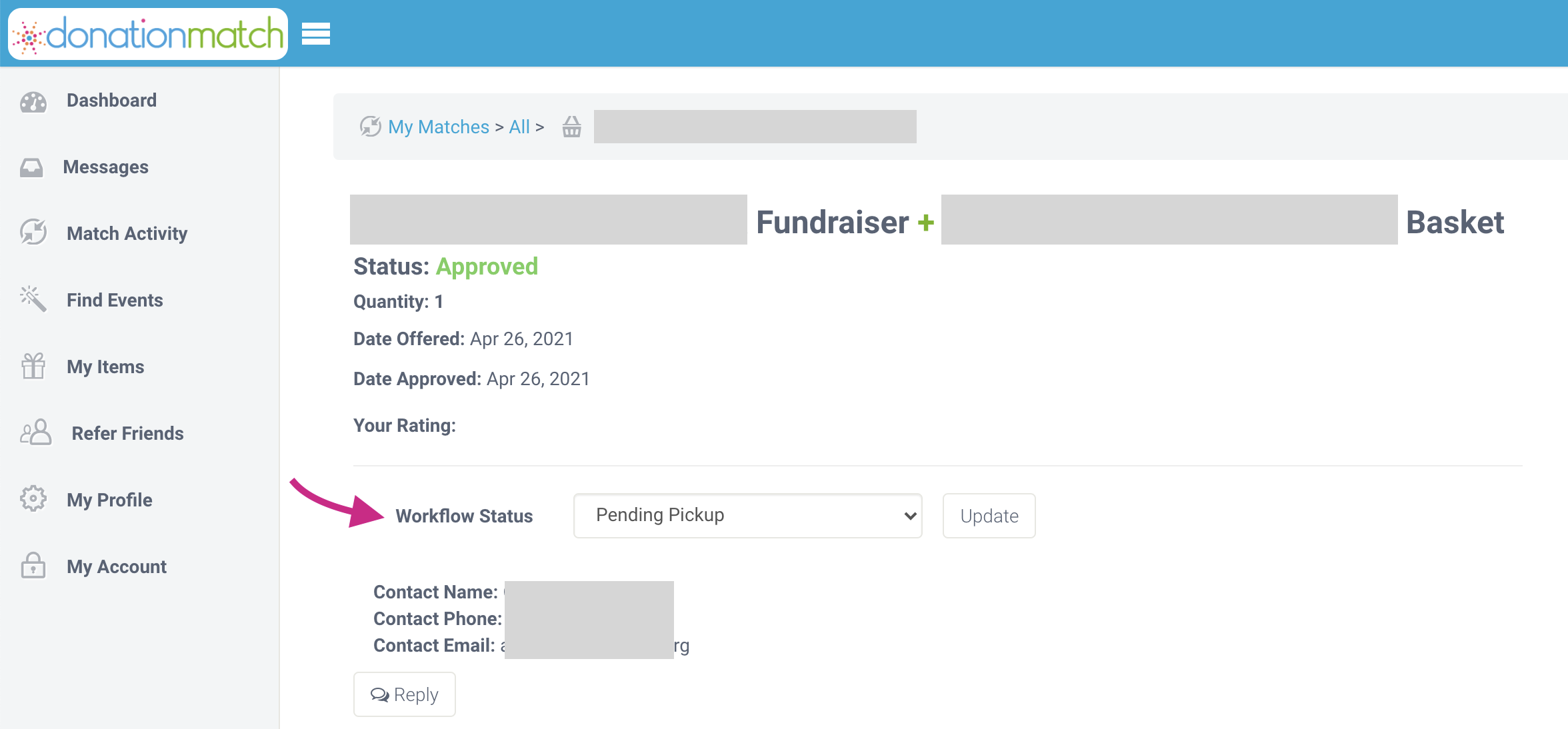Open the Messages sidebar menu item
Screen dimensions: 1568x729
pos(105,167)
